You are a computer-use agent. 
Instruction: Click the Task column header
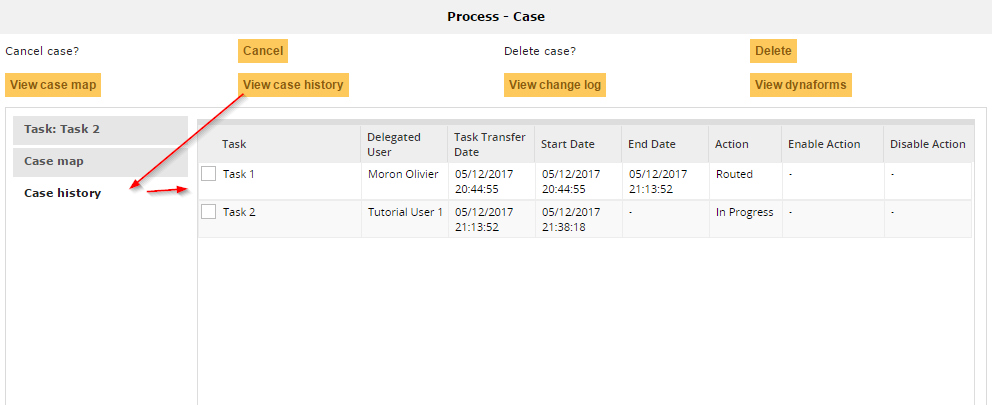234,144
